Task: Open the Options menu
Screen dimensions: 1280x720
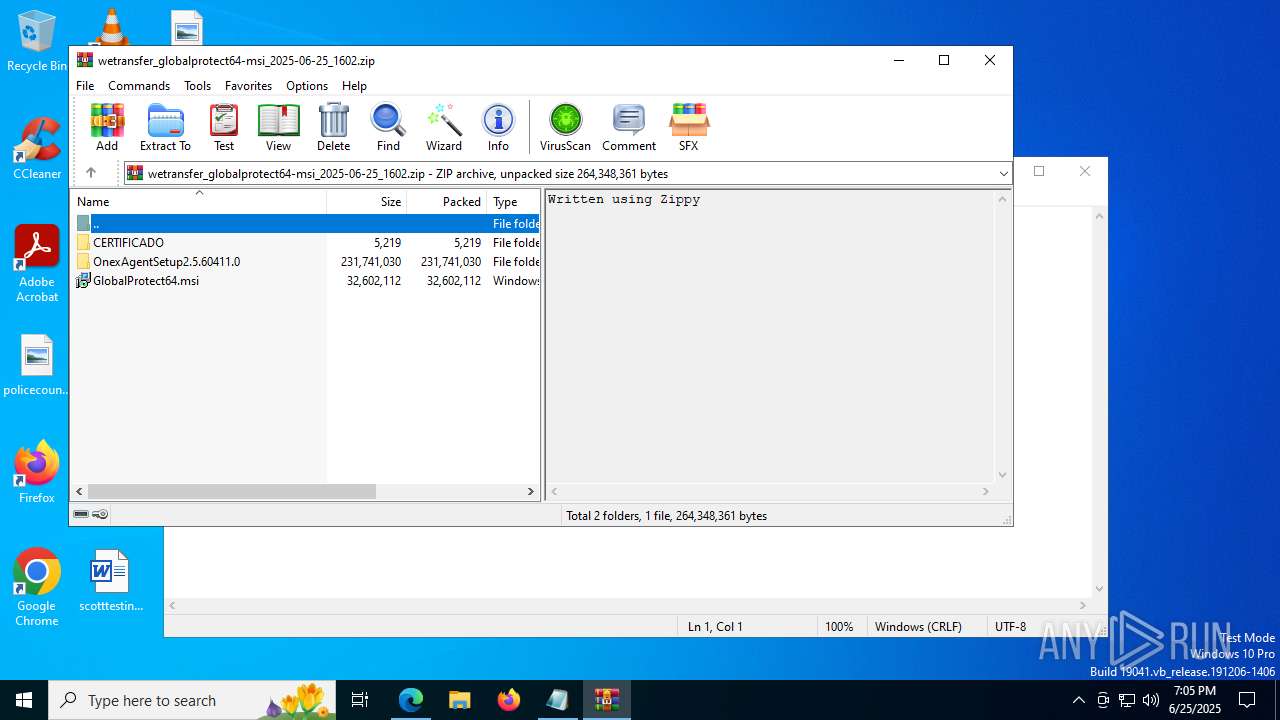Action: pyautogui.click(x=307, y=86)
